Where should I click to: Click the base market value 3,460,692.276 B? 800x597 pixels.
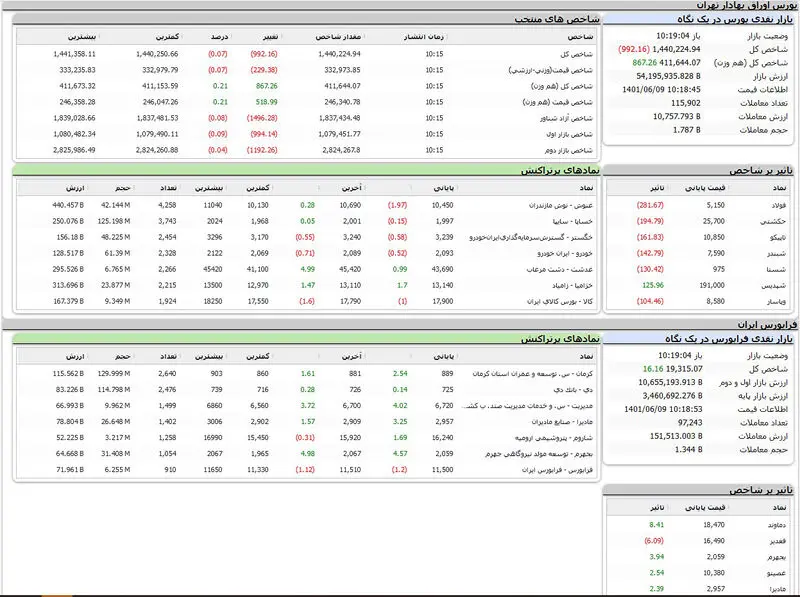(672, 395)
